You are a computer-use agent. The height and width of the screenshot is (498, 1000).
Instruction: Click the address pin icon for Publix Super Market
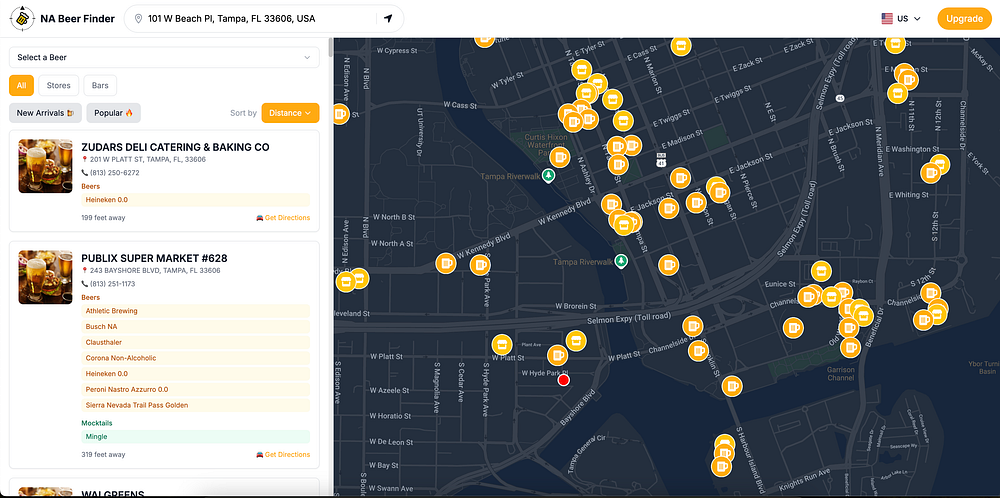coord(84,270)
